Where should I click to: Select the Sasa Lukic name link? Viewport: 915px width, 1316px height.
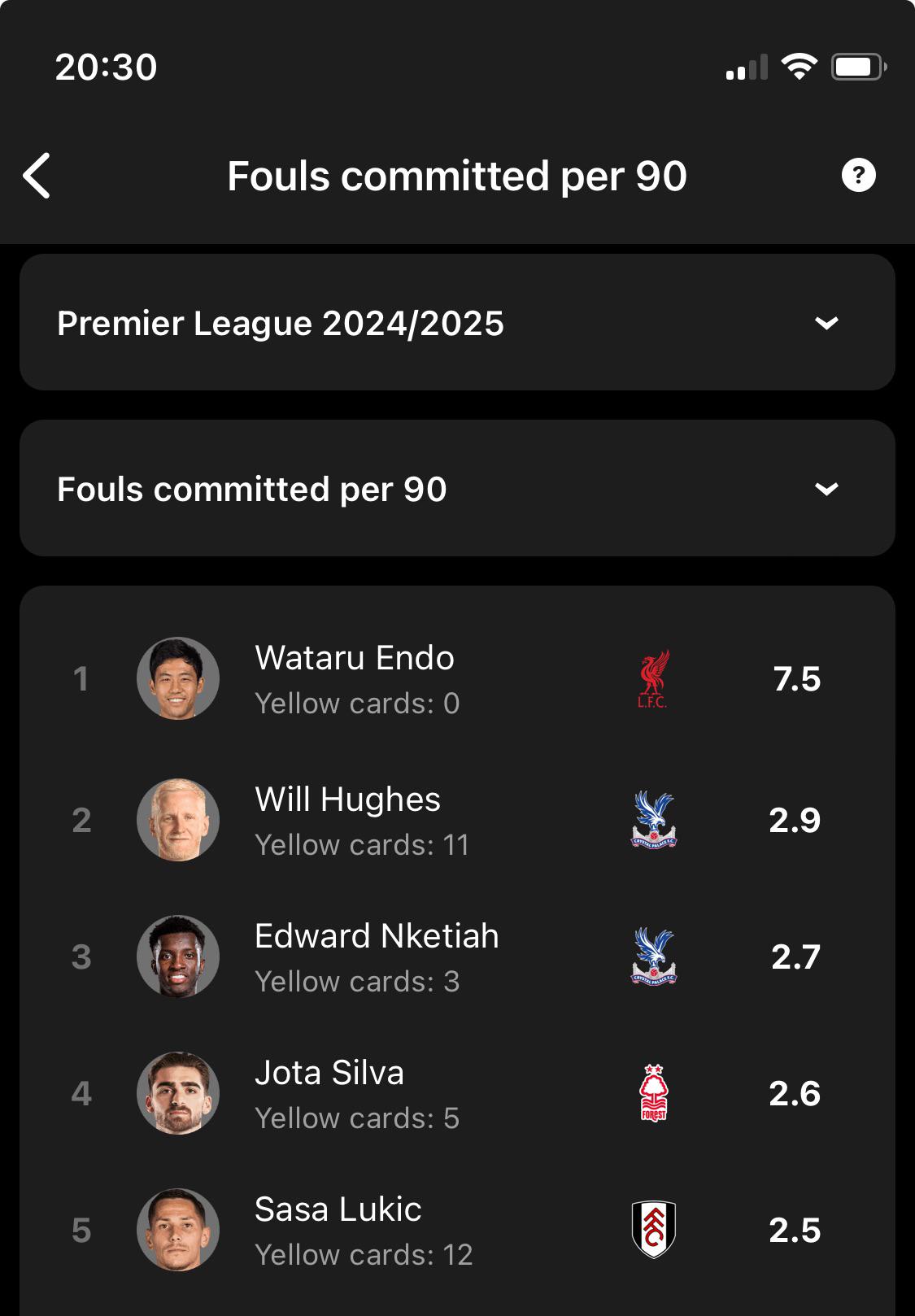tap(338, 1209)
